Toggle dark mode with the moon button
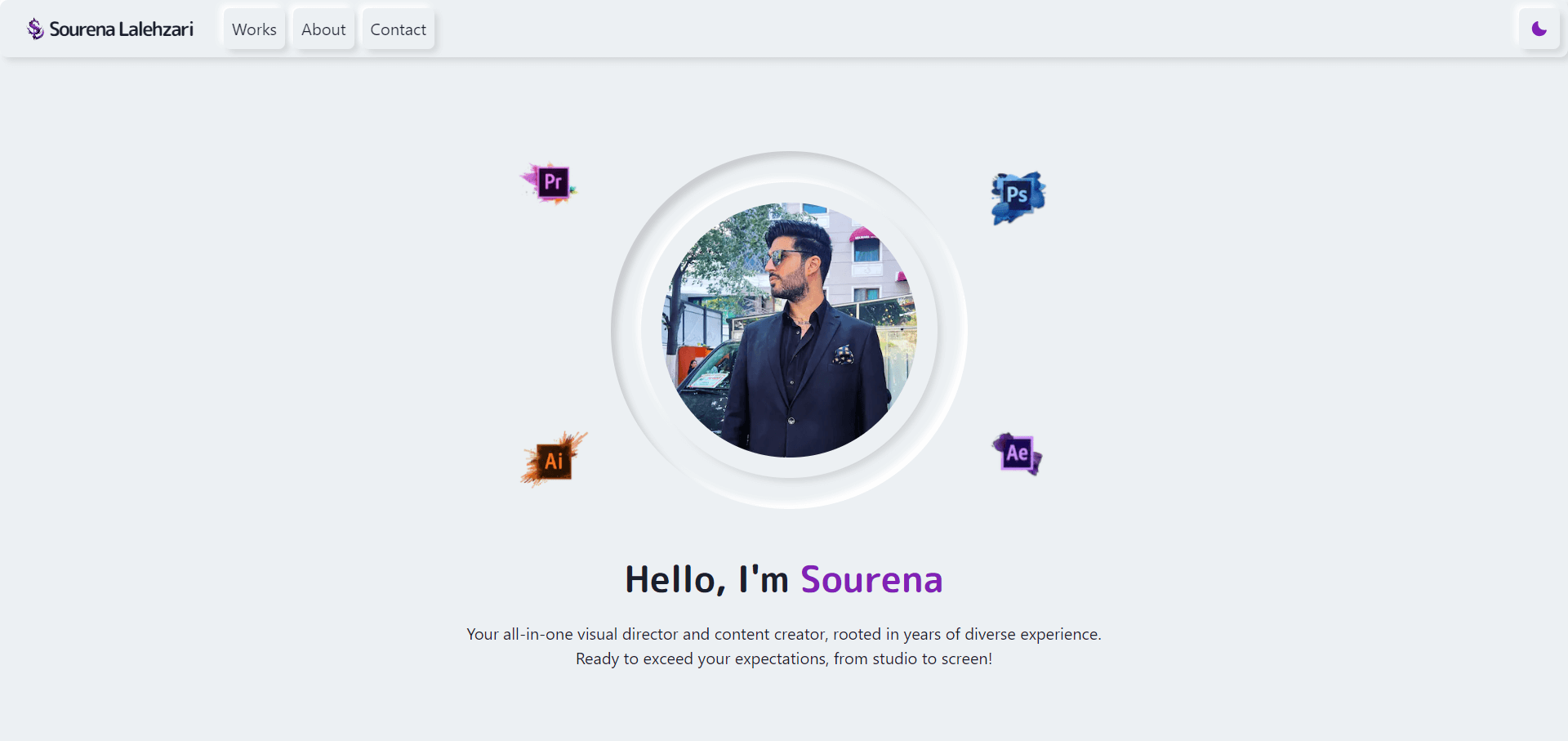Viewport: 1568px width, 741px height. tap(1539, 29)
